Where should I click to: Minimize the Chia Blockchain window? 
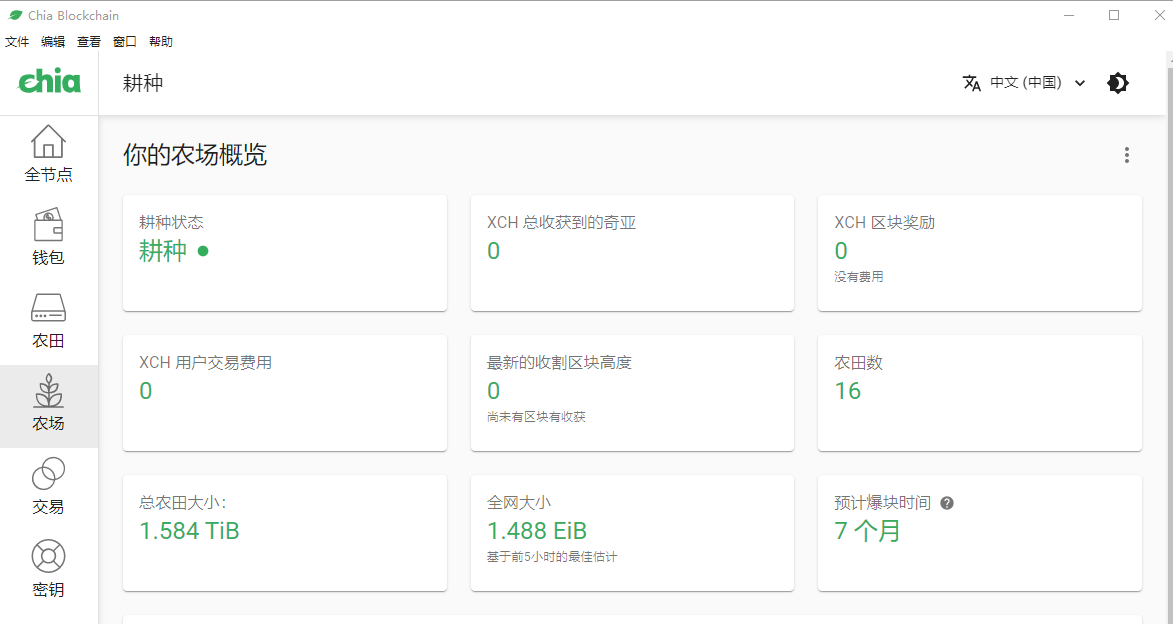(1071, 15)
